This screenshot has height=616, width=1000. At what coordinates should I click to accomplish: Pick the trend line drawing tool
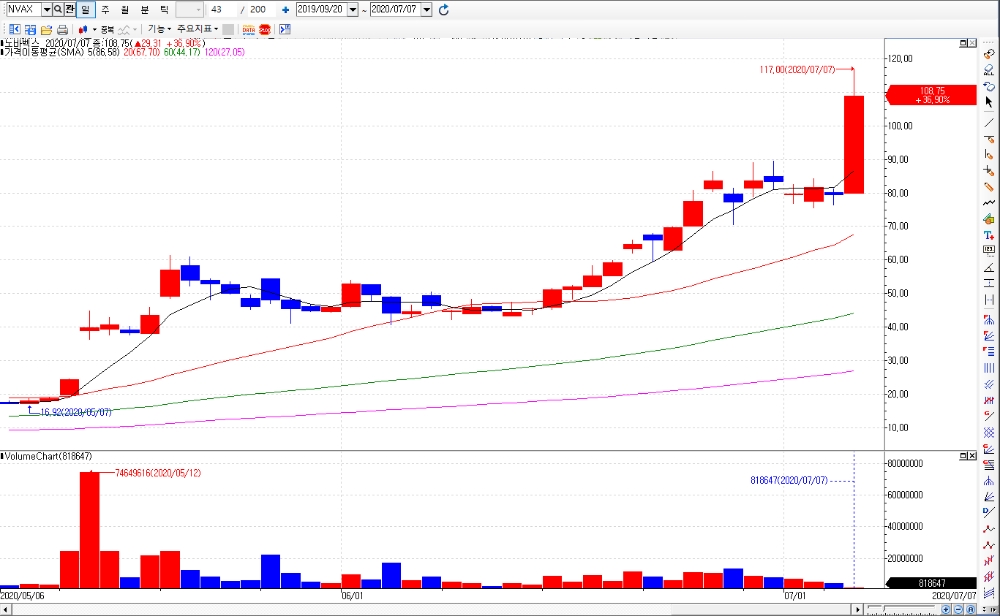(x=989, y=122)
